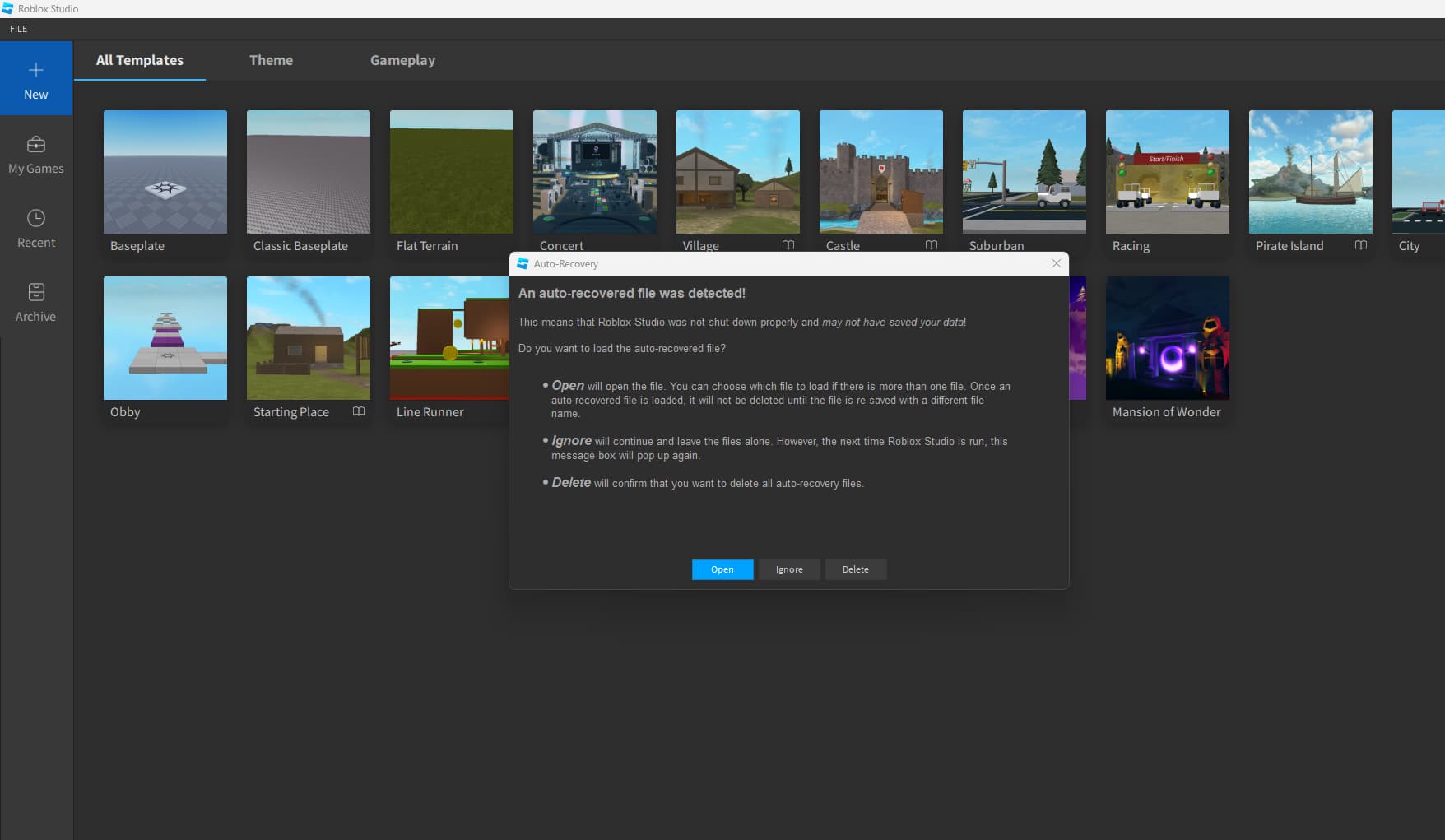Click the New template icon in sidebar
This screenshot has width=1445, height=840.
click(x=35, y=78)
